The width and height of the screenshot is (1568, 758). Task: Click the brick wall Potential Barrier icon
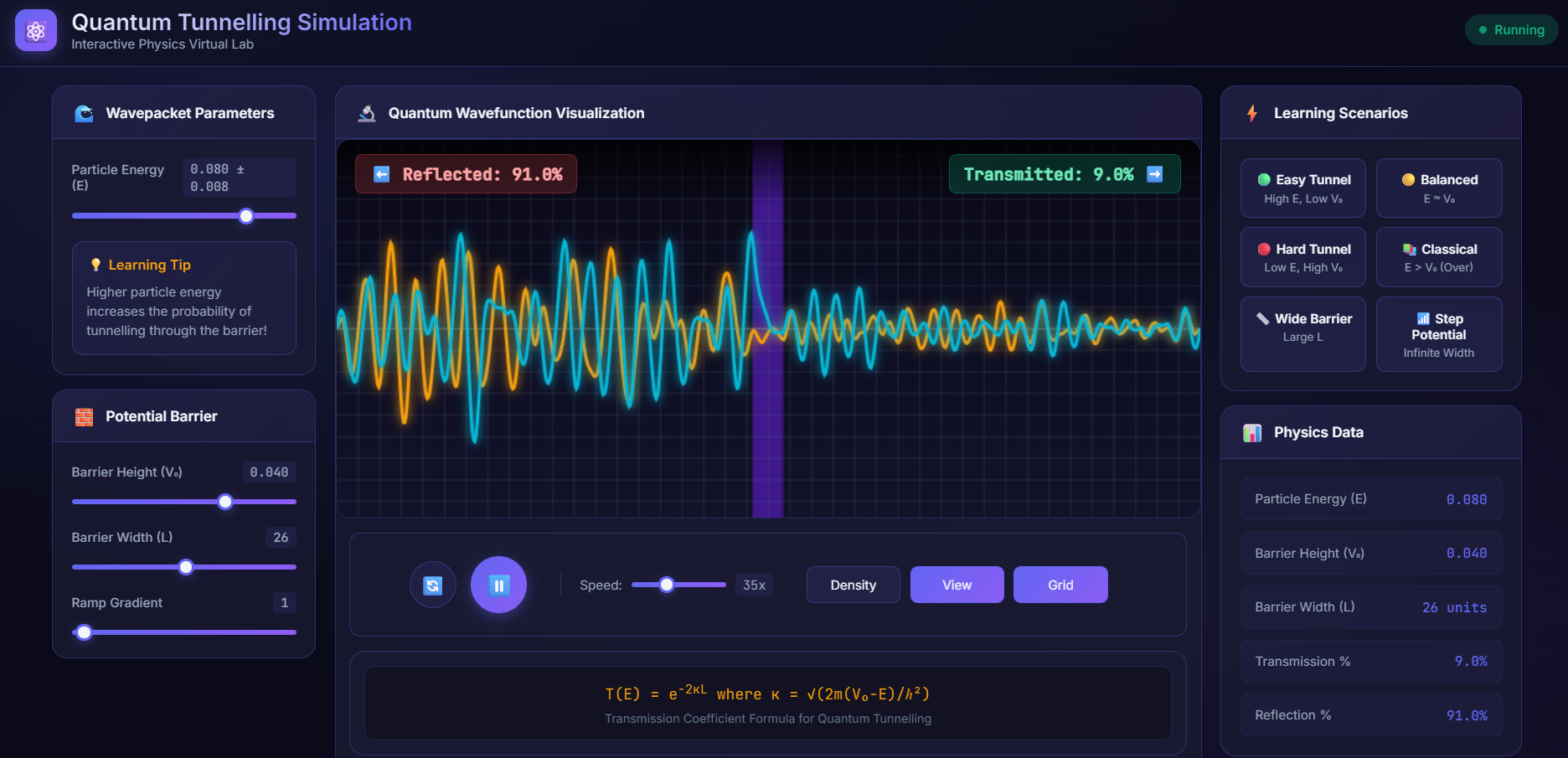[85, 416]
